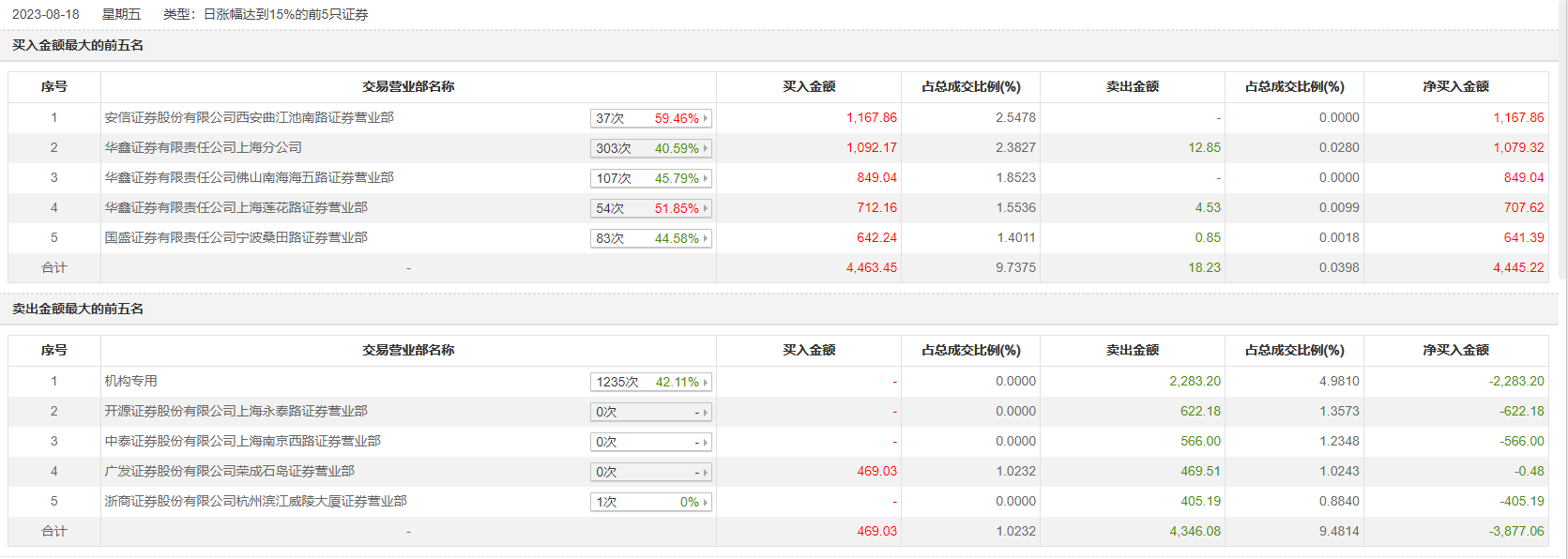Open 华鑫证券上海分公司 branch link
1568x559 pixels.
click(x=203, y=147)
